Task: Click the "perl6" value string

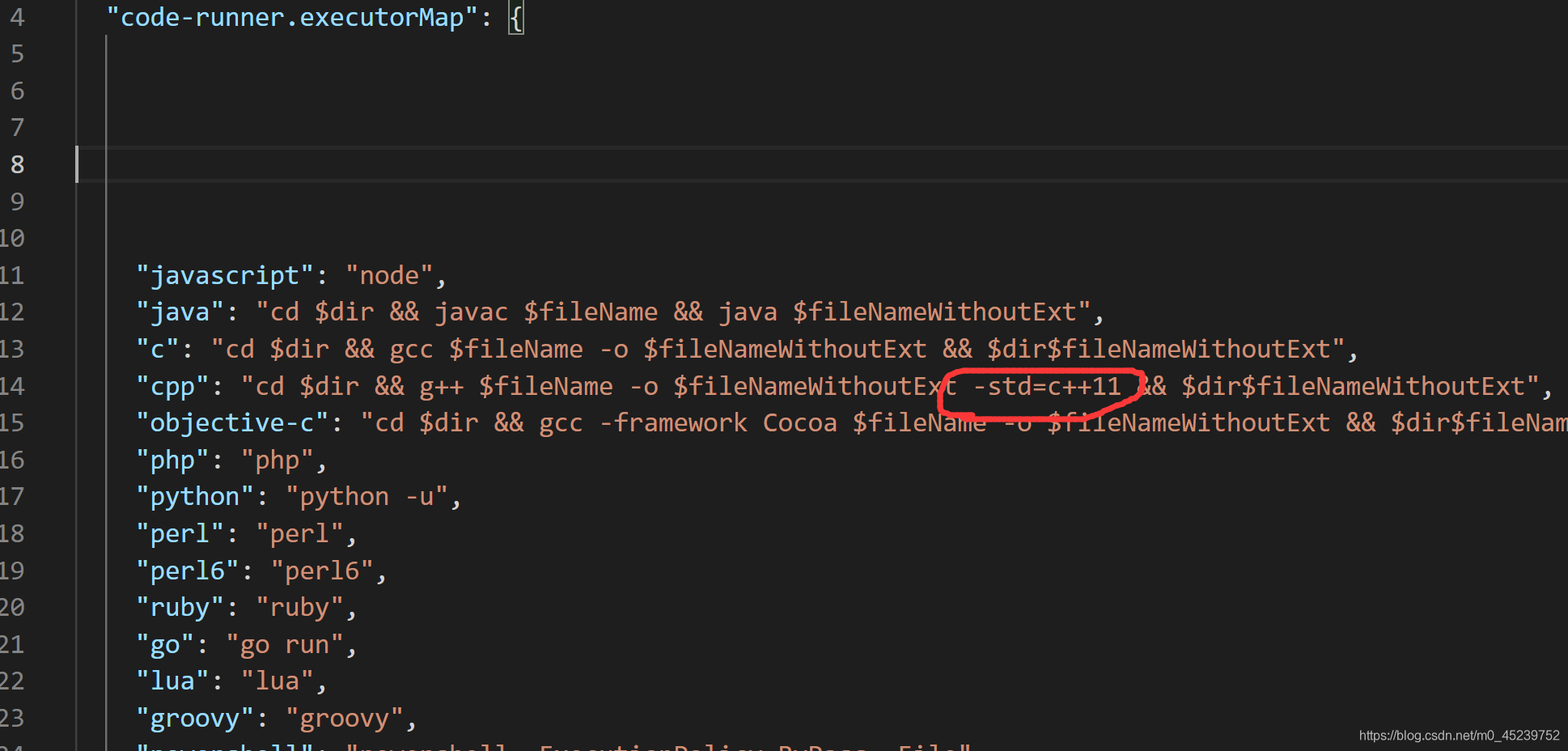Action: point(322,571)
